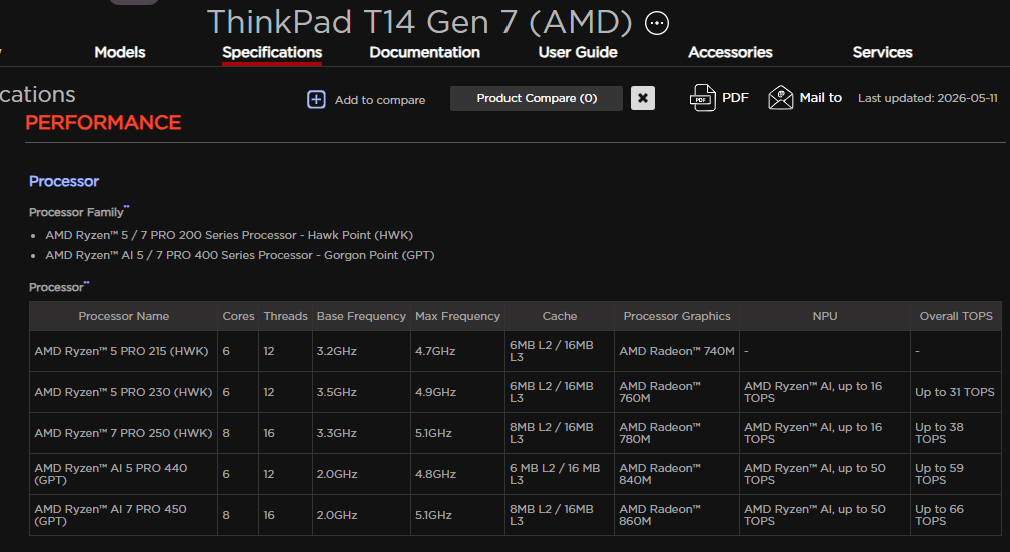Click the Processor Name column header
1010x552 pixels.
pyautogui.click(x=124, y=316)
